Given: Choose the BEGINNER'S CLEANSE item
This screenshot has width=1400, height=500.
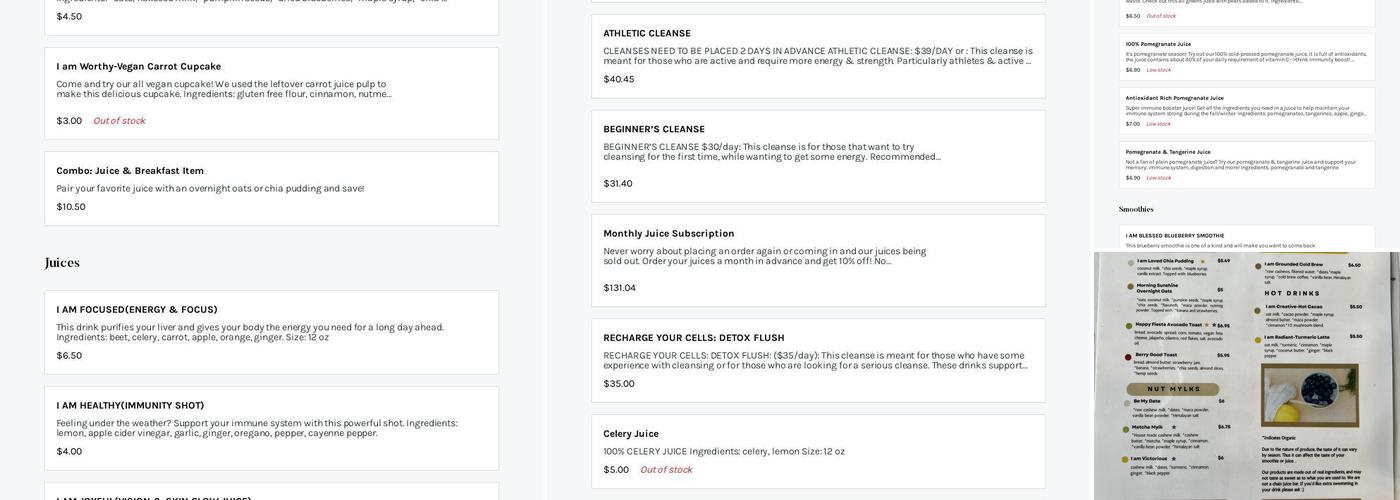Looking at the screenshot, I should 818,156.
